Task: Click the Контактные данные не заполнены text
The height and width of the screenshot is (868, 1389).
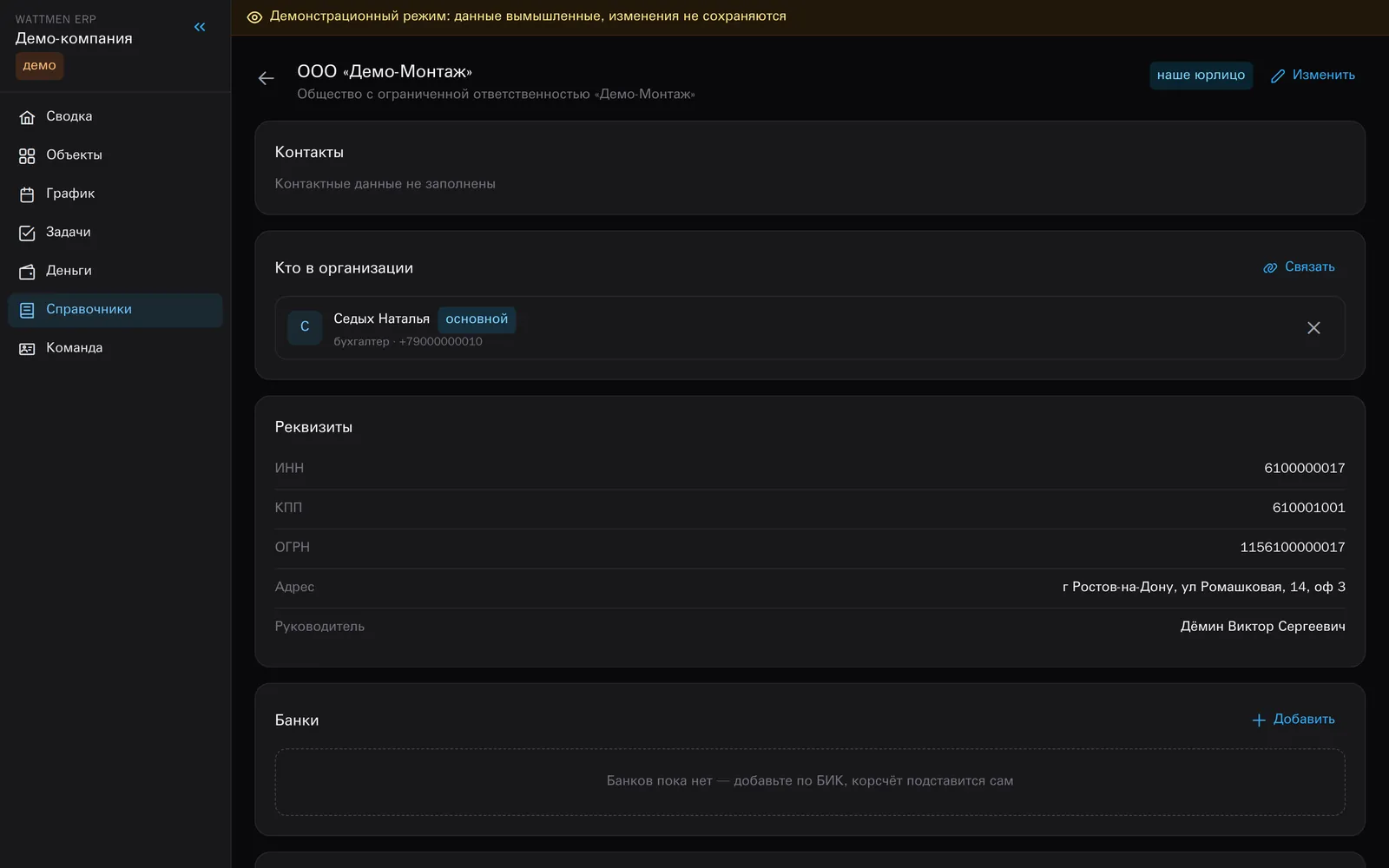Action: click(x=385, y=184)
